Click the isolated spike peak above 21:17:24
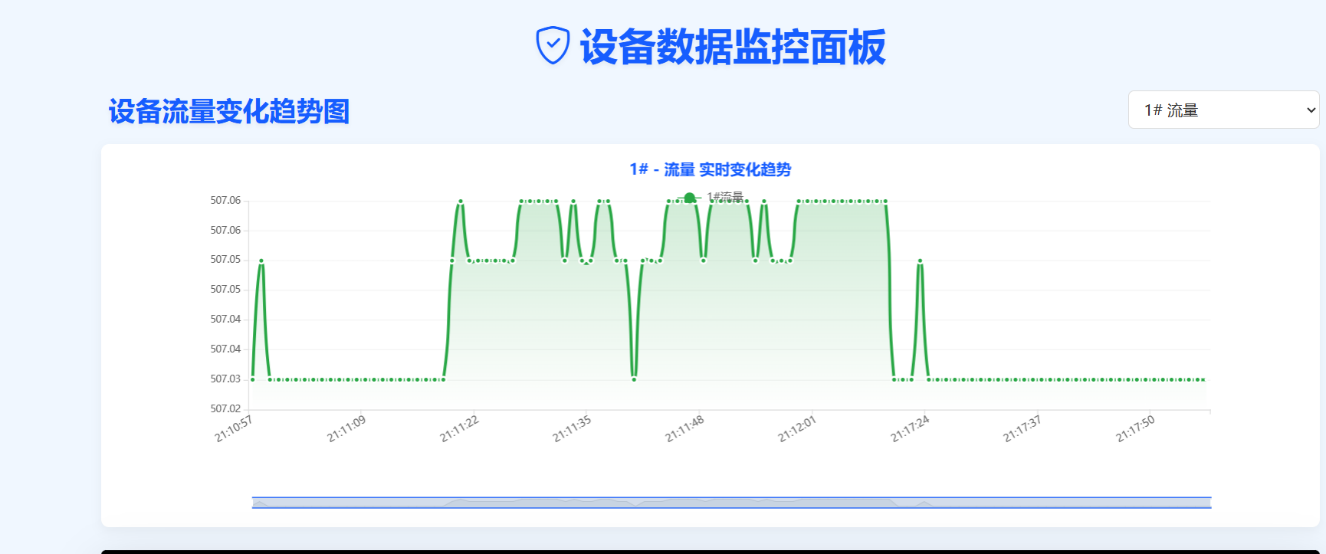Screen dimensions: 1326x554 tap(920, 261)
